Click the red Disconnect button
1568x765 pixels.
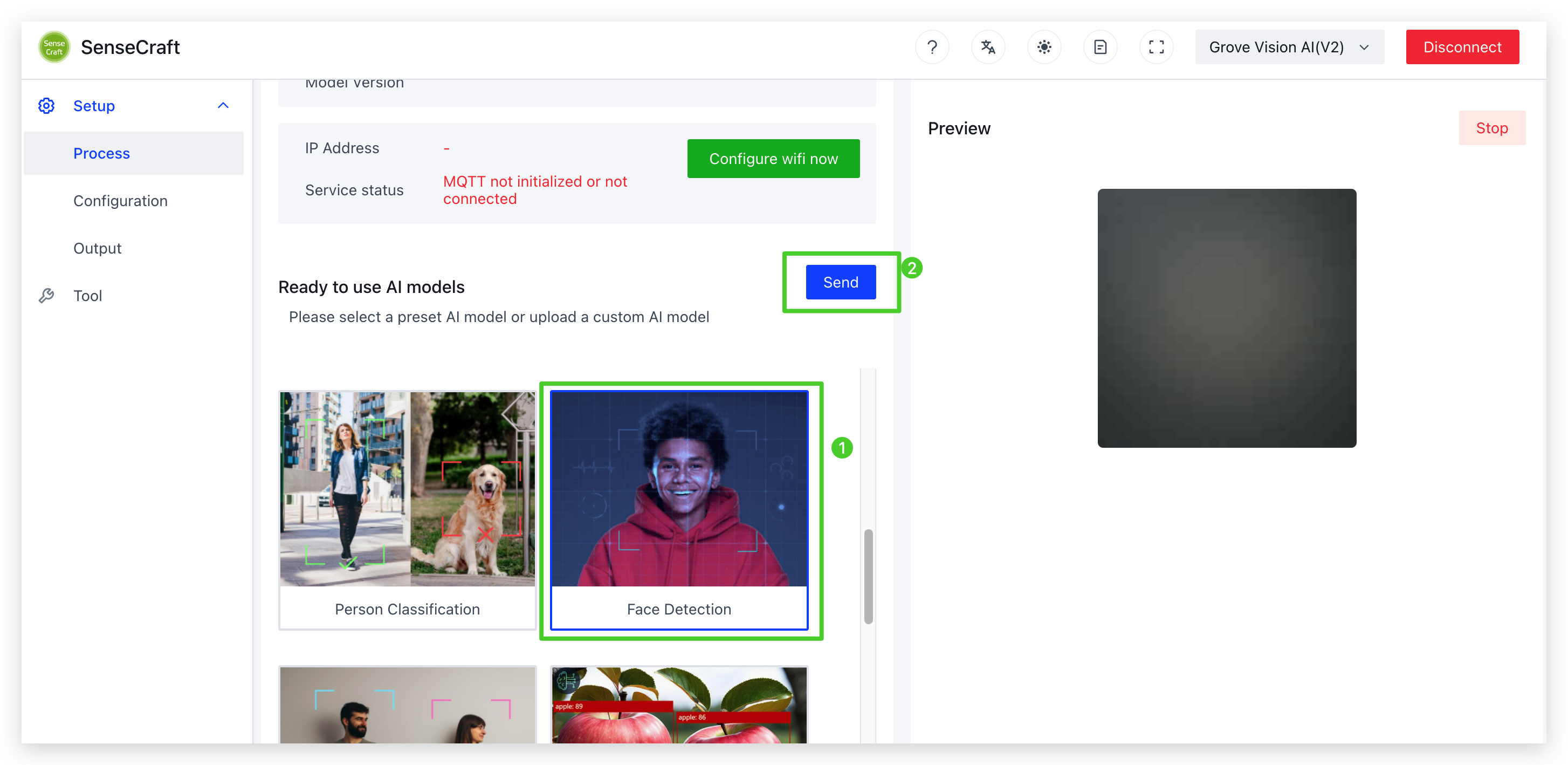coord(1462,47)
